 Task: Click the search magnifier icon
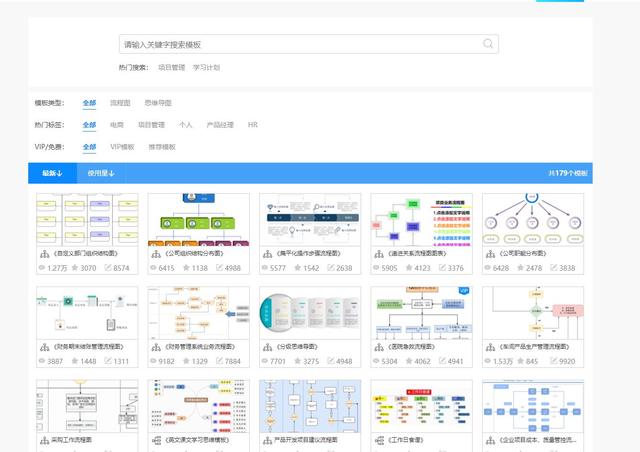pos(488,44)
